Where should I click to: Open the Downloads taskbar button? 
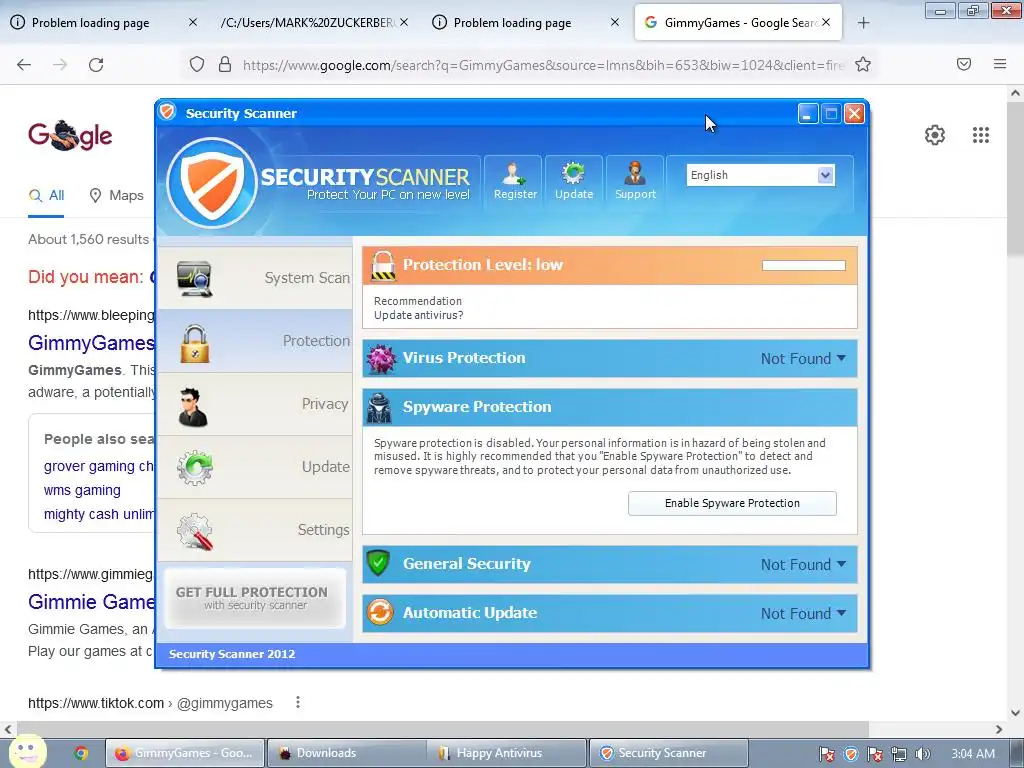point(347,753)
